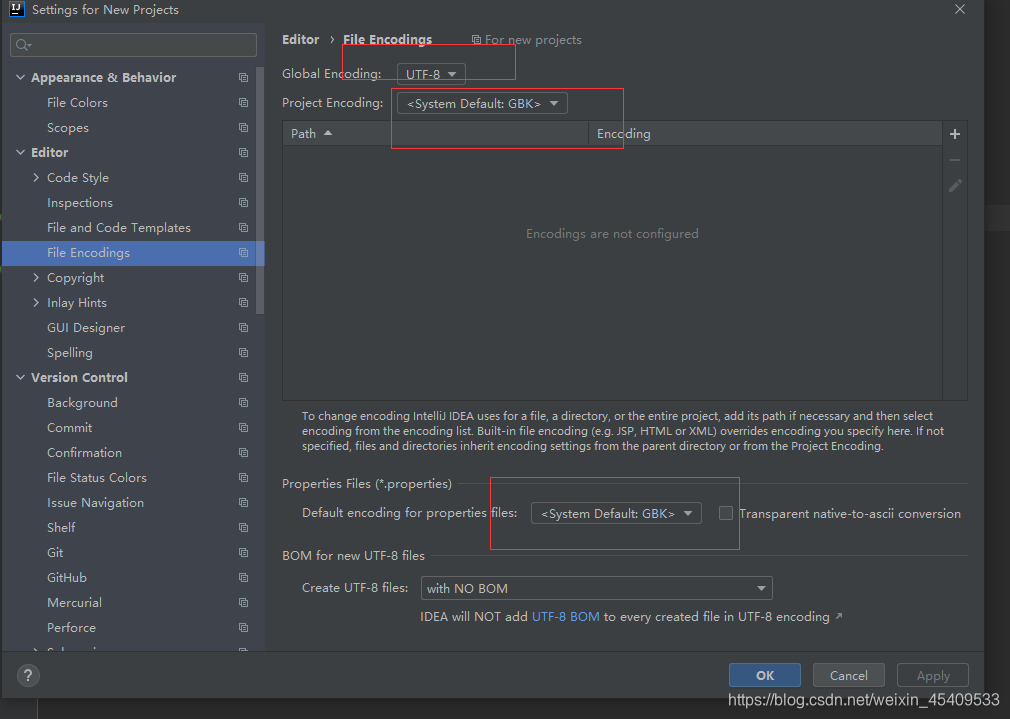Click project-level icon beside Scopes
1010x719 pixels.
[243, 128]
